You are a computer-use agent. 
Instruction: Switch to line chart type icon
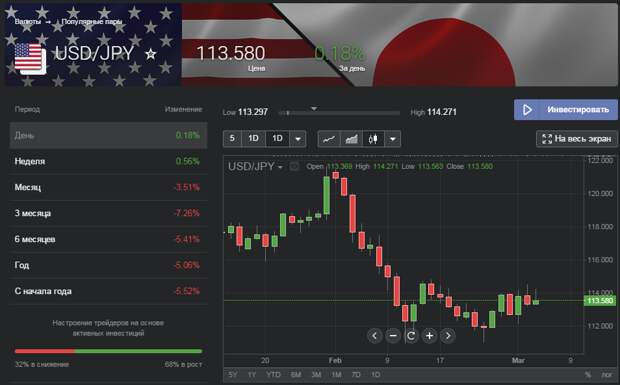329,139
